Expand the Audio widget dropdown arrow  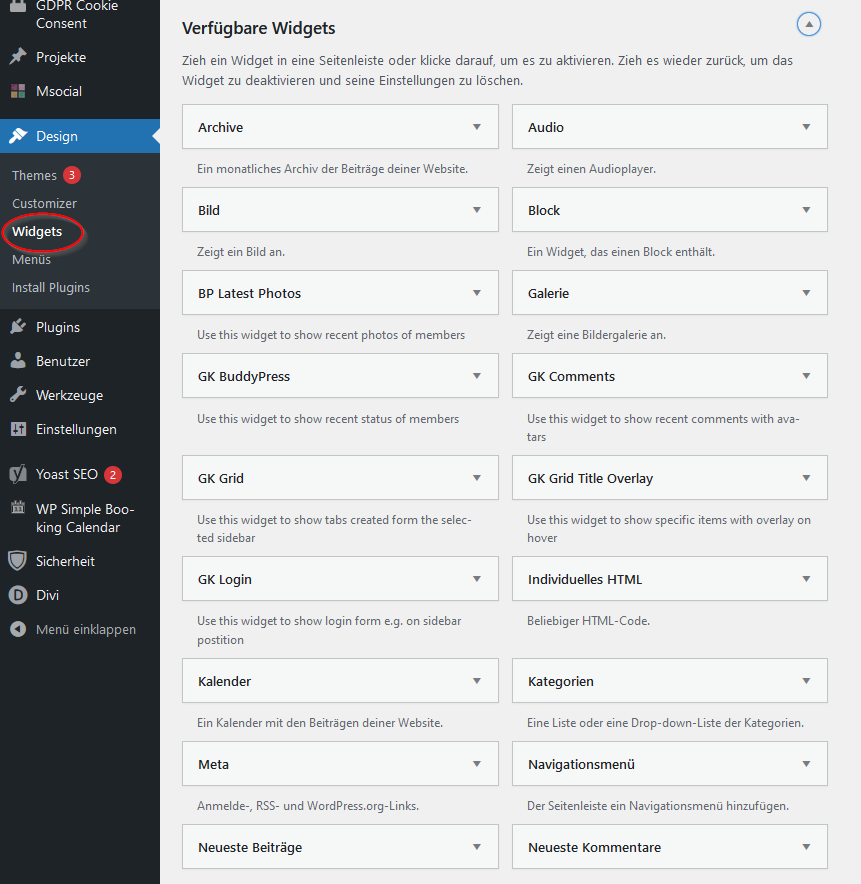click(x=806, y=127)
